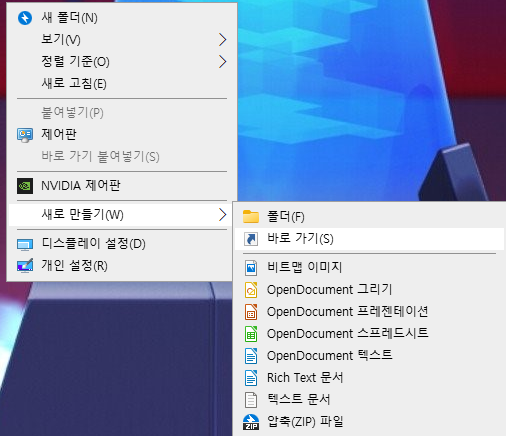506x436 pixels.
Task: Open the 보기(V) menu entry
Action: coord(122,40)
